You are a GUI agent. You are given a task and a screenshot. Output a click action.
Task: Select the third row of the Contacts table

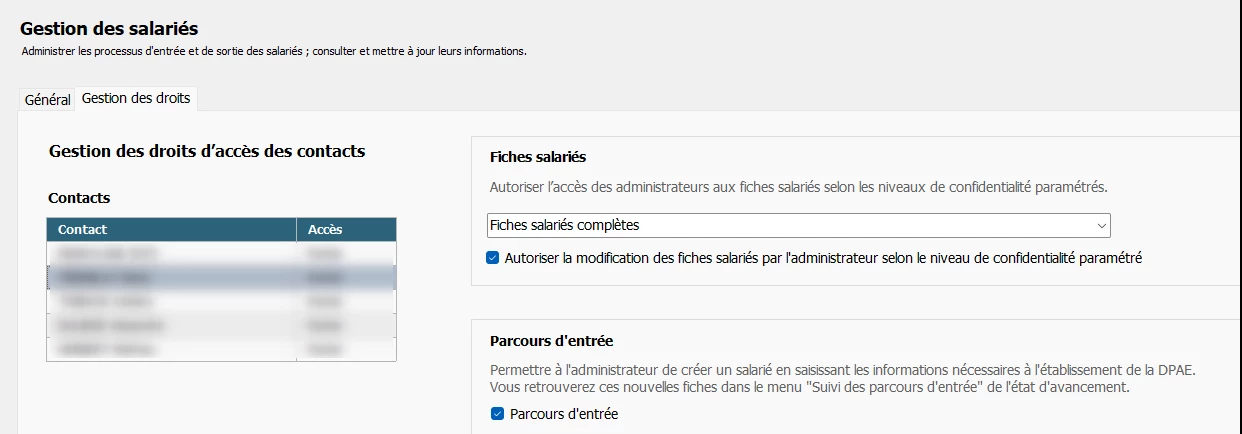pyautogui.click(x=171, y=301)
